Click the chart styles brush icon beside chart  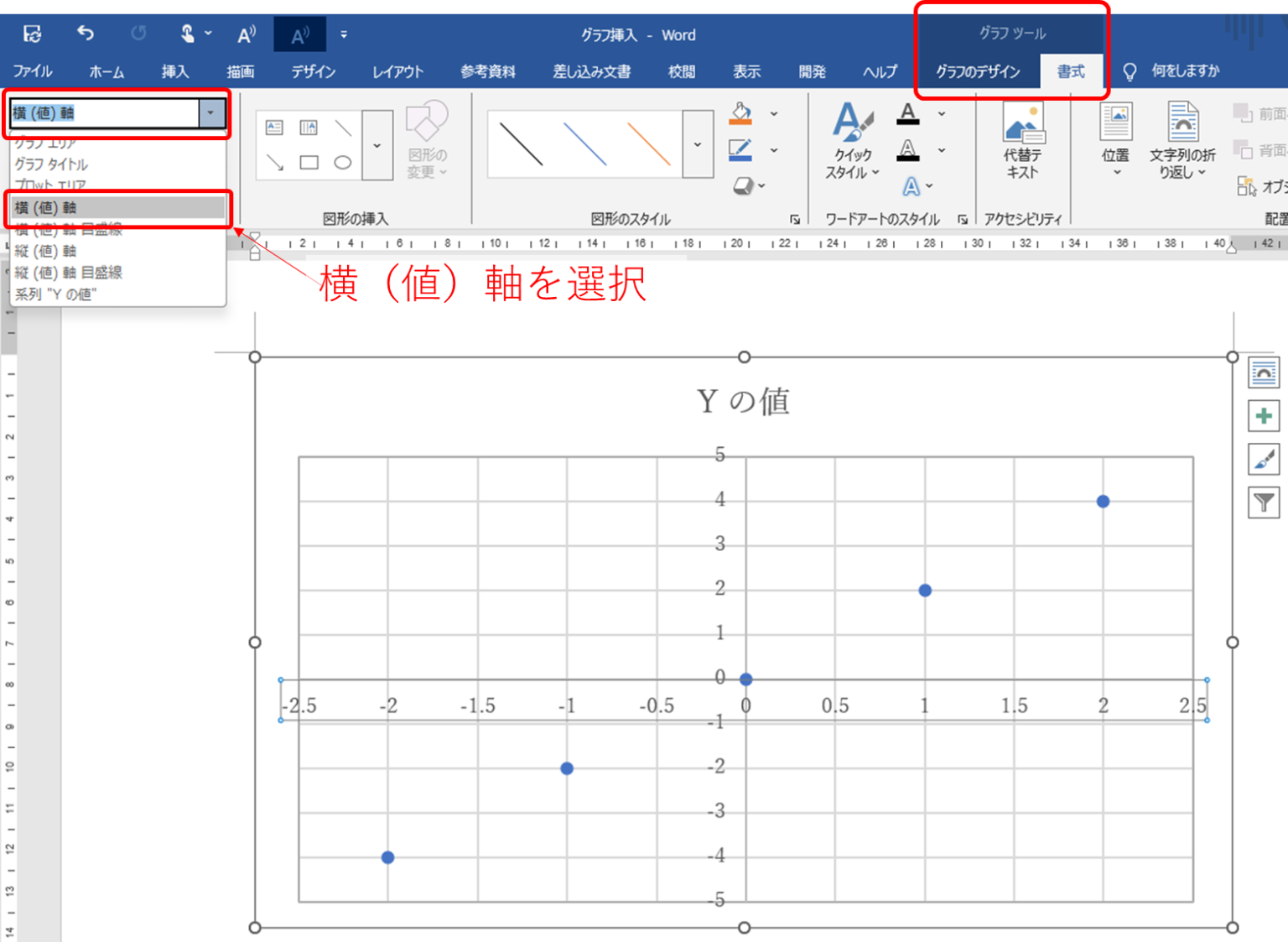[x=1263, y=460]
